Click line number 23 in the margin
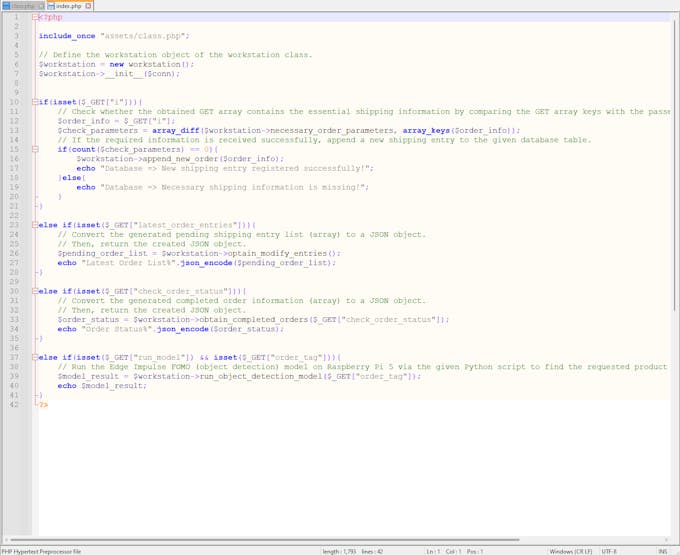The image size is (680, 555). tap(15, 225)
